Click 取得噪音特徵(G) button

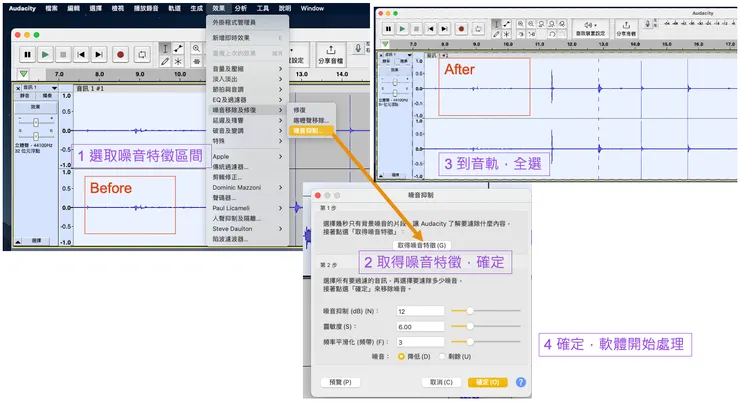[x=422, y=245]
